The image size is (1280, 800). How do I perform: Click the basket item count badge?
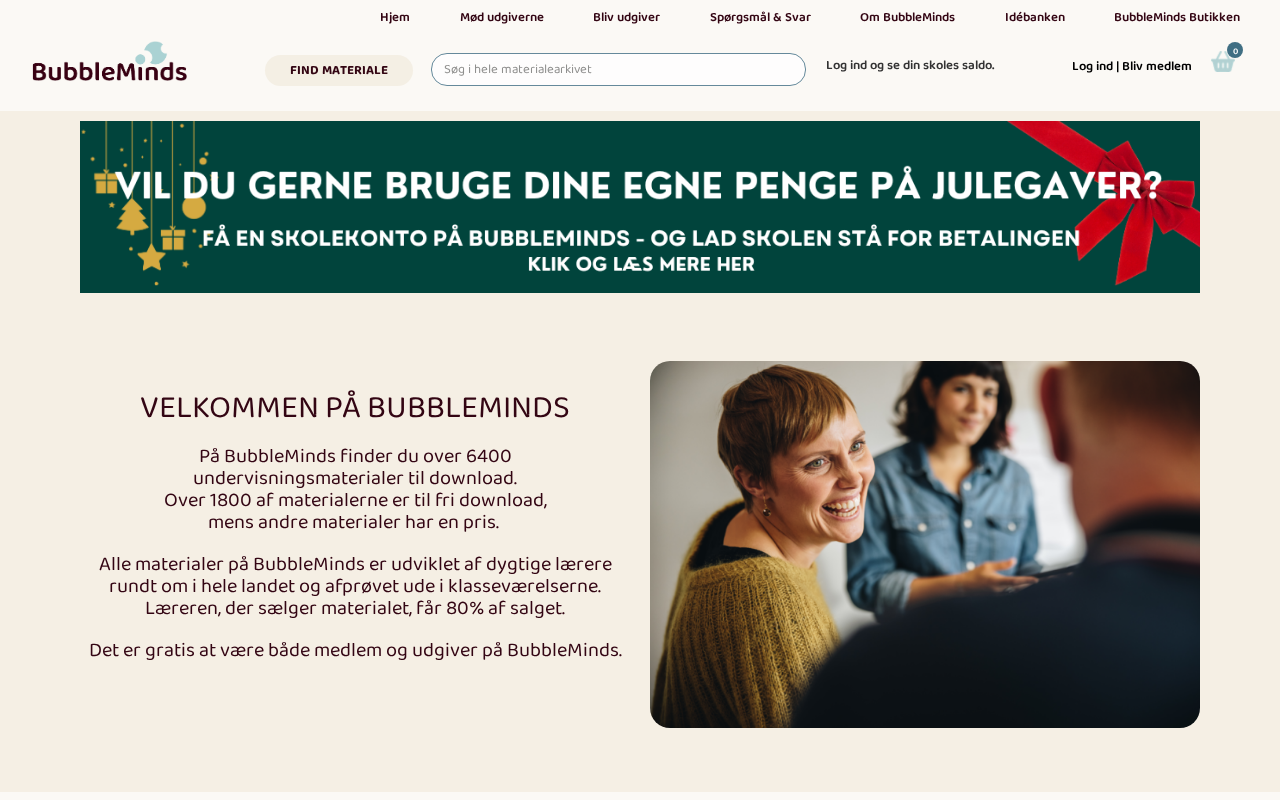[x=1235, y=50]
